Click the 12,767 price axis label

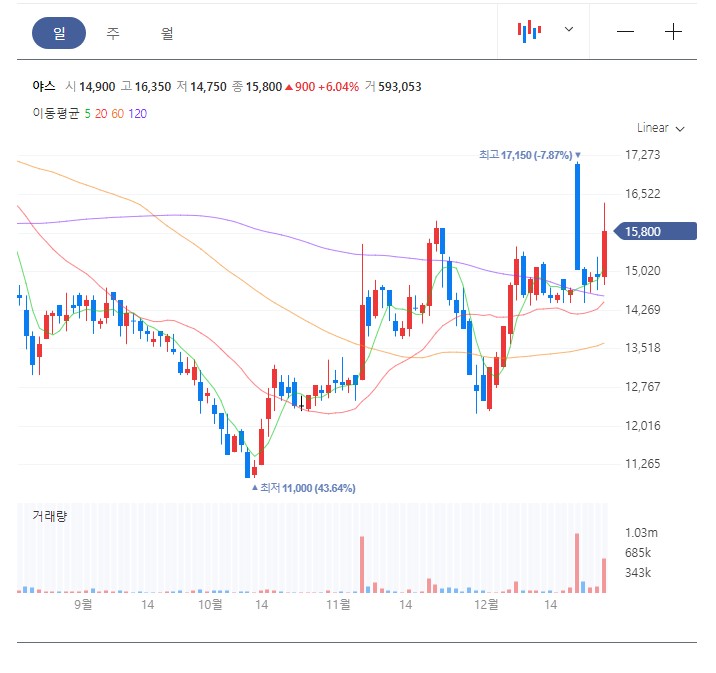point(642,387)
